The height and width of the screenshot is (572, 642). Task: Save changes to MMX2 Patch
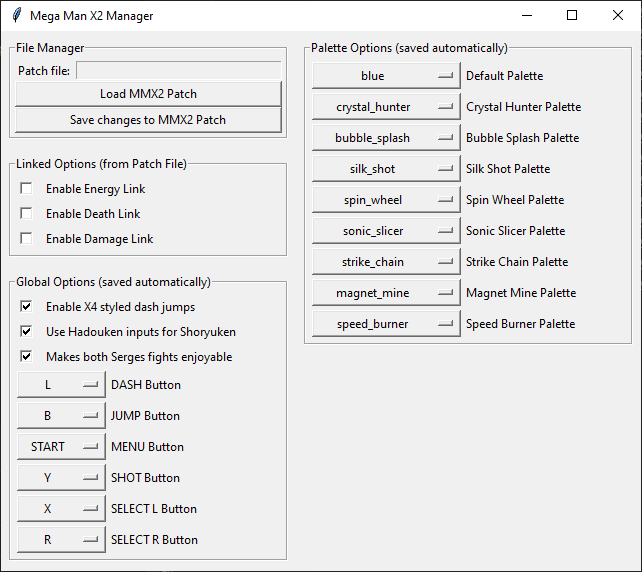[148, 120]
